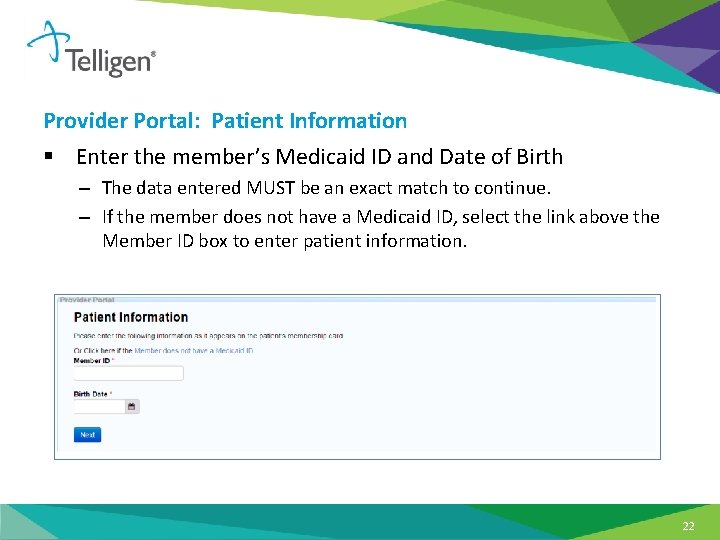Select the Member ID field label
This screenshot has height=540, width=720.
[91, 360]
